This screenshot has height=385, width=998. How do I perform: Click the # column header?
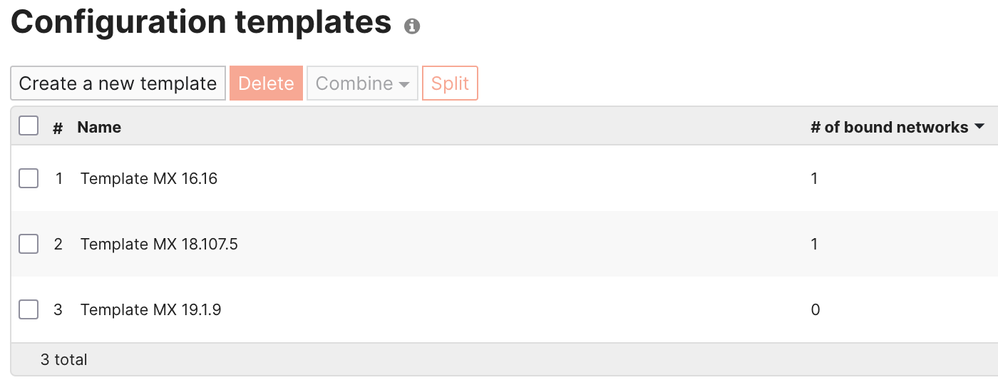[x=58, y=128]
